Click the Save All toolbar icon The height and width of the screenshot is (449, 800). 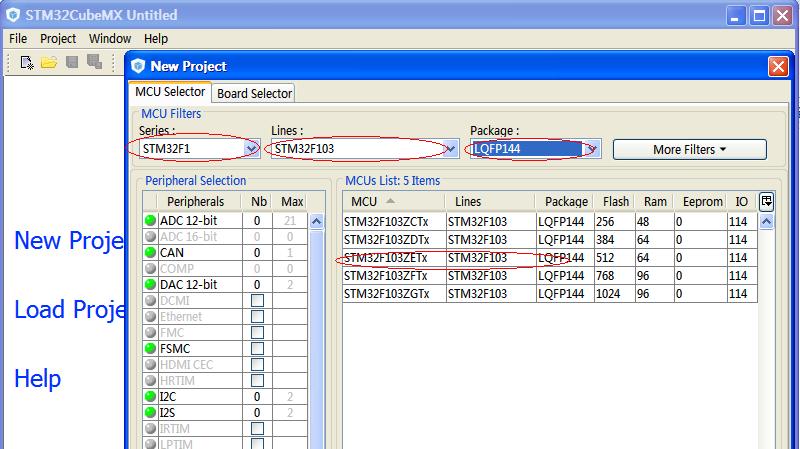[x=94, y=63]
